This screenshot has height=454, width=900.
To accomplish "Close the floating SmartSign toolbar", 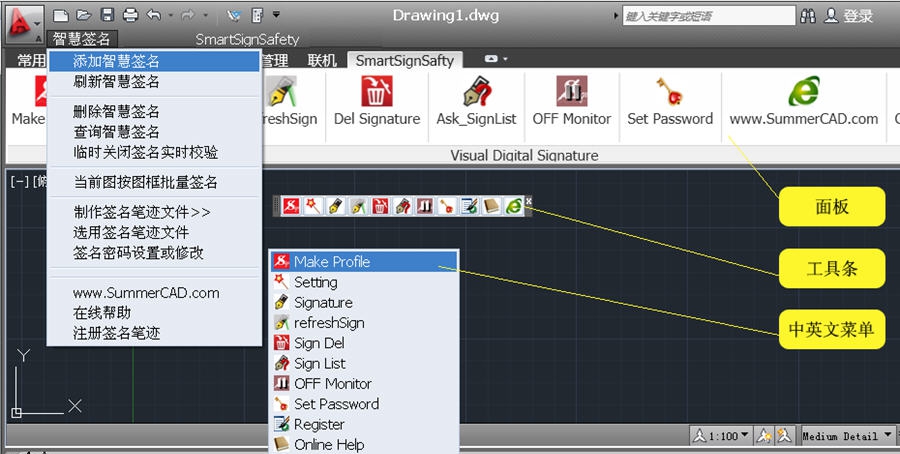I will pyautogui.click(x=529, y=201).
